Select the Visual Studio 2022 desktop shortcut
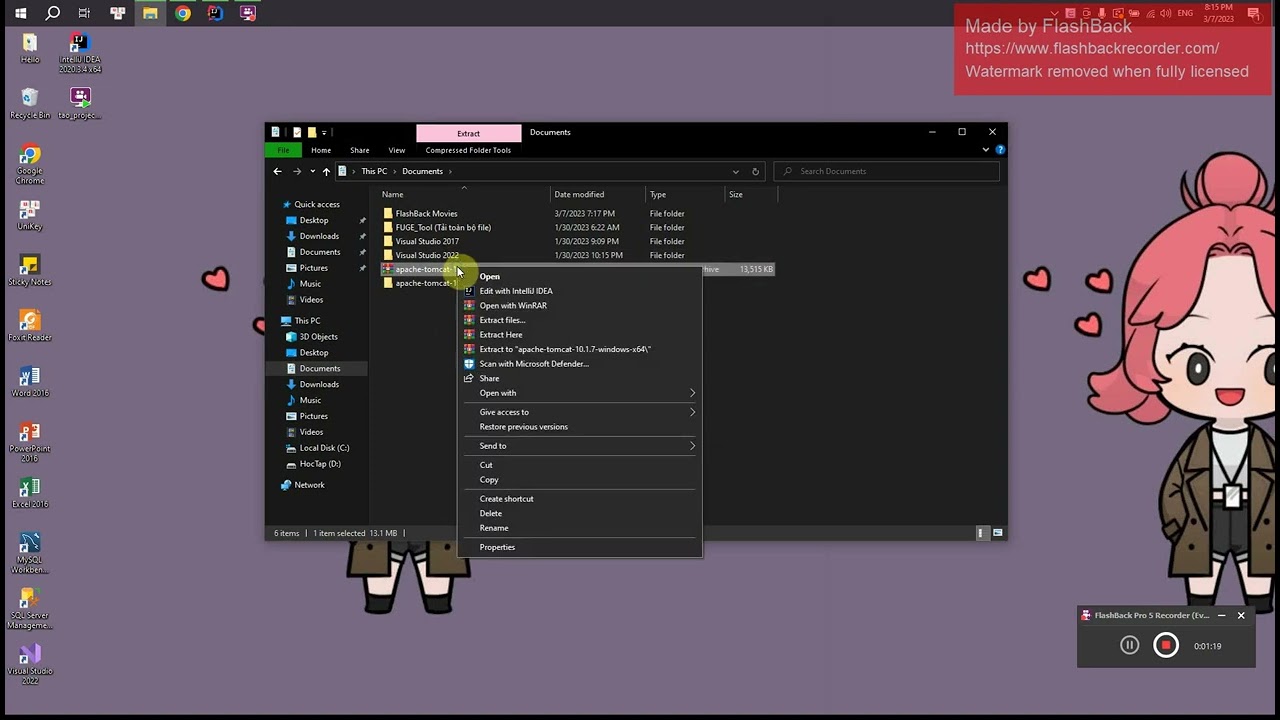Screen dimensions: 1280x720 tap(30, 664)
